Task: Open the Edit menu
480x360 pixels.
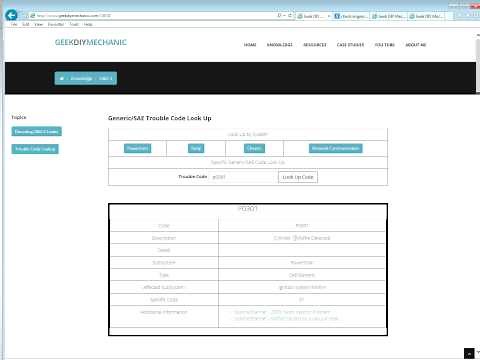Action: tap(26, 24)
